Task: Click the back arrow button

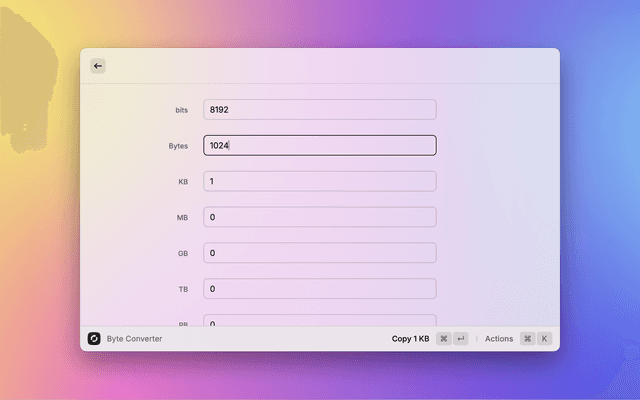Action: click(98, 66)
